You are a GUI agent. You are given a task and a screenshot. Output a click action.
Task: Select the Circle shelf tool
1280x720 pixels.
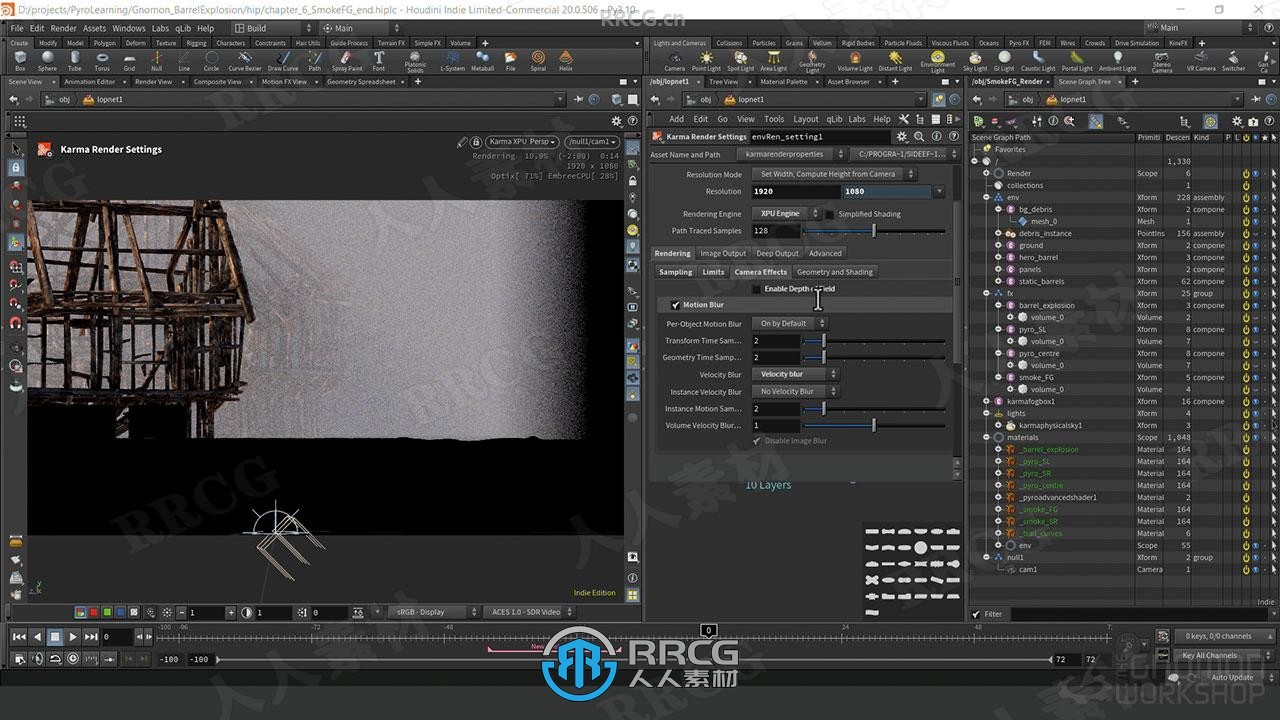tap(211, 60)
